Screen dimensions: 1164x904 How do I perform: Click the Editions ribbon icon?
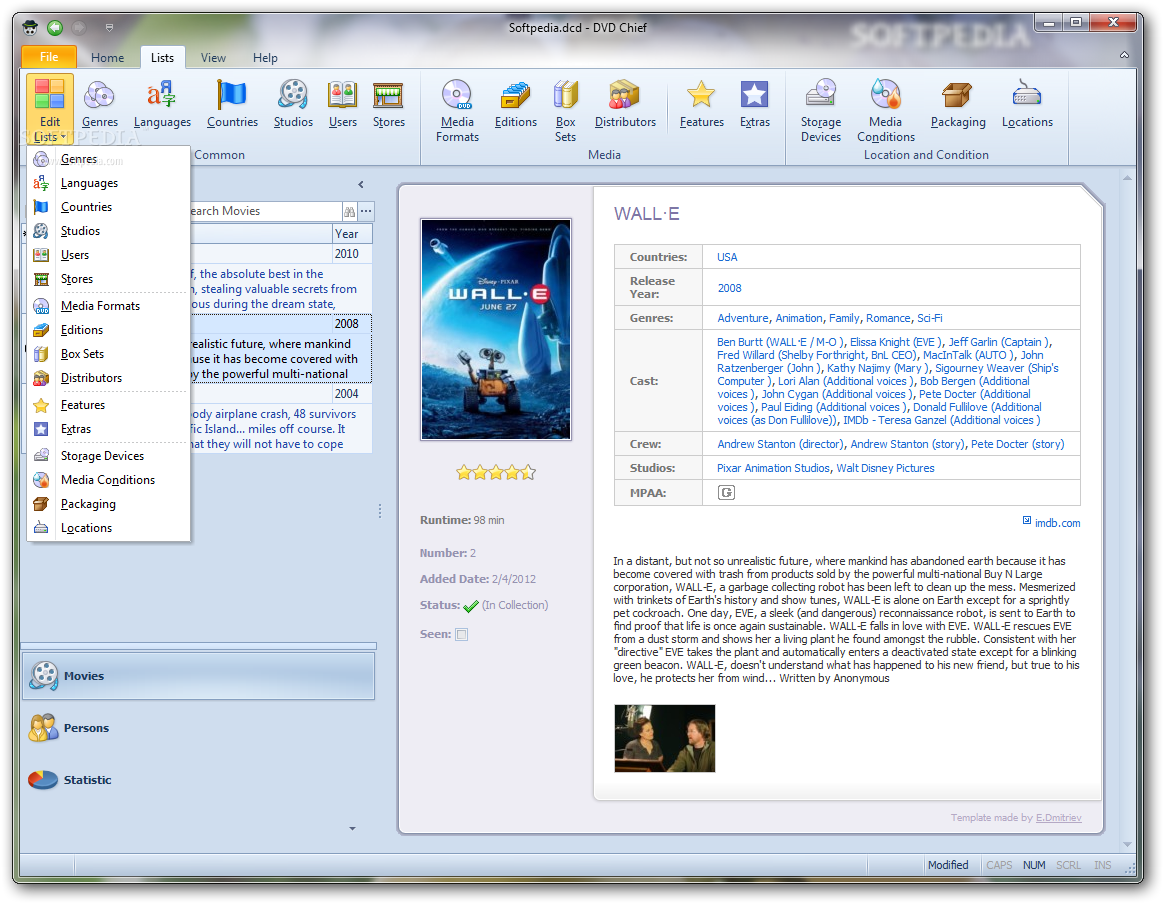(x=515, y=104)
